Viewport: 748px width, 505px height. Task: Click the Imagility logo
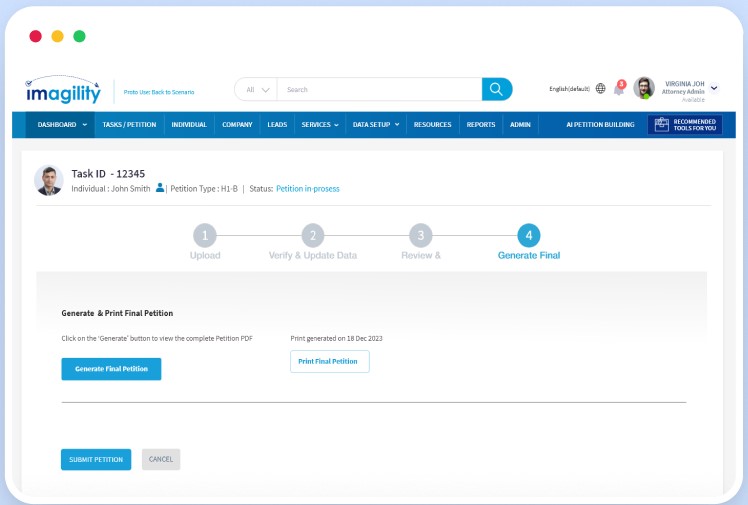63,90
